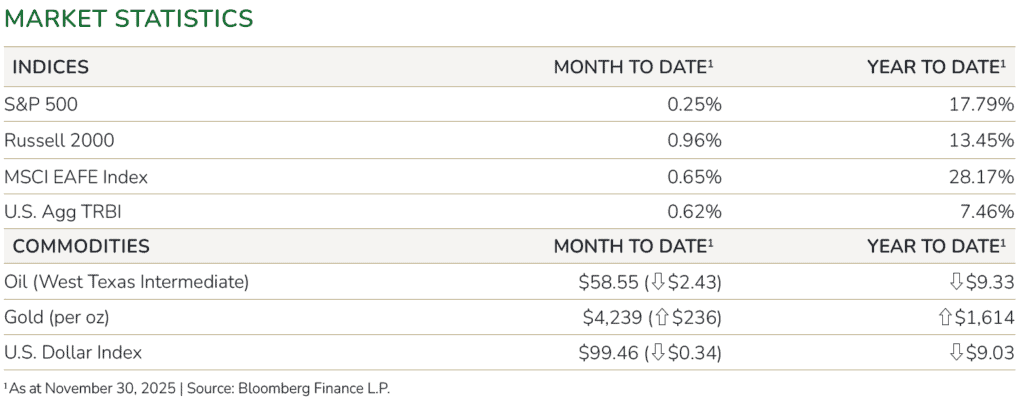Click the indices MONTH TO DATE header

click(x=634, y=67)
